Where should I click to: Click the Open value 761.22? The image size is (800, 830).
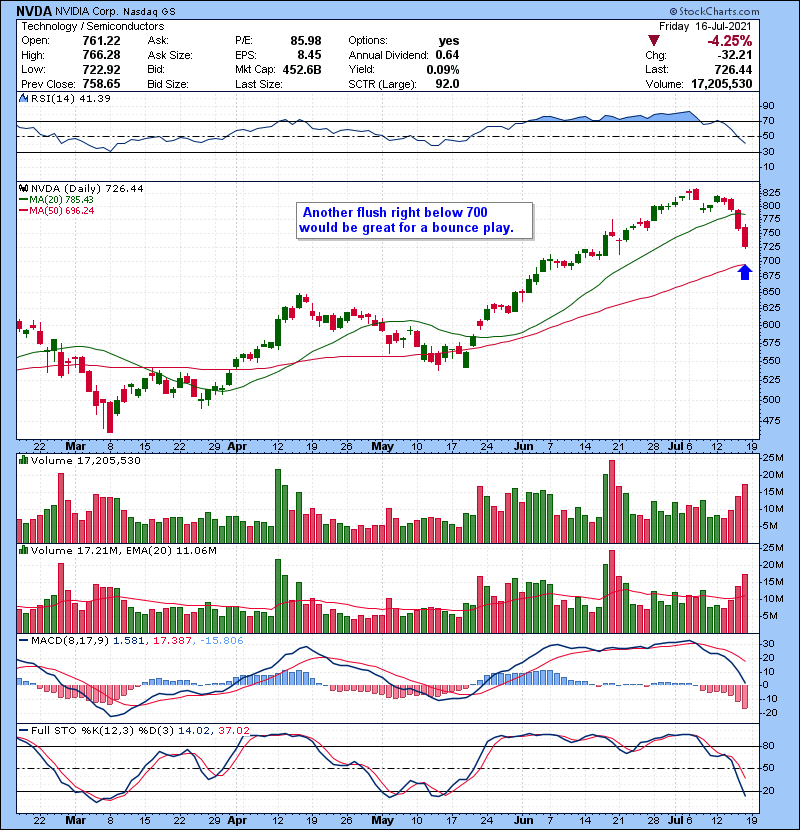click(x=101, y=41)
